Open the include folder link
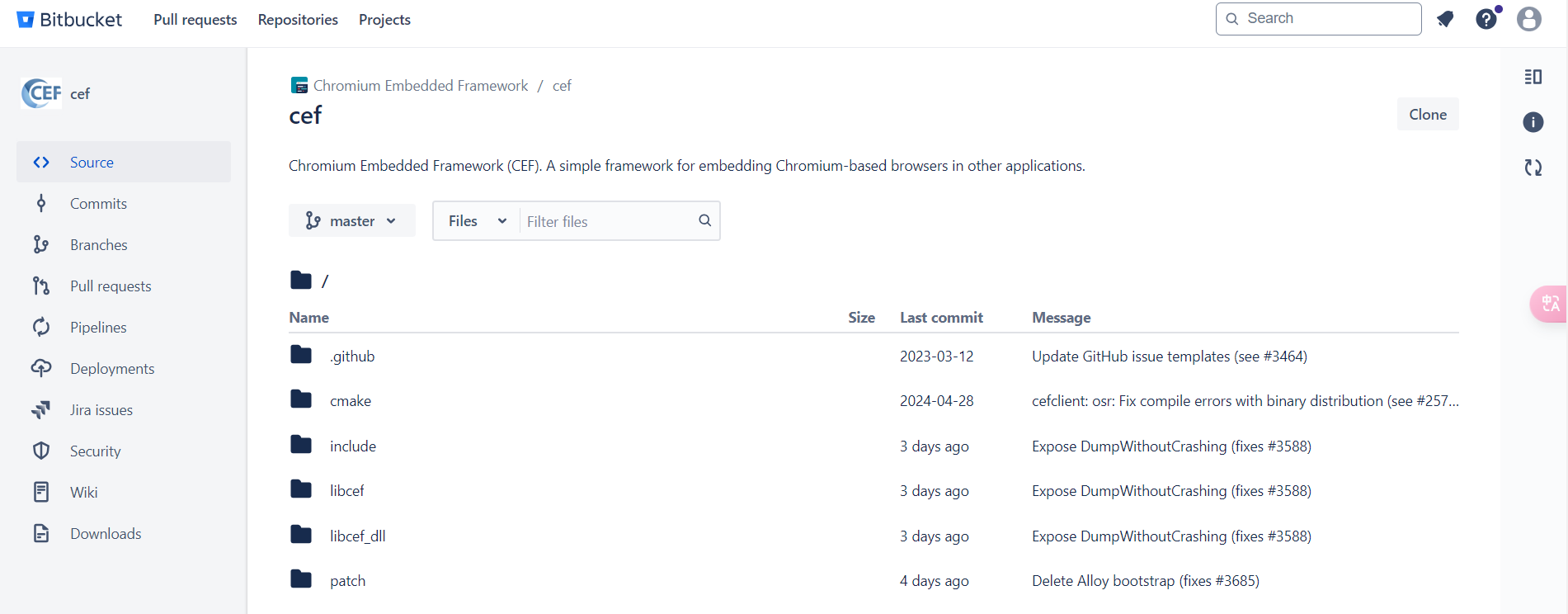1568x614 pixels. (353, 446)
